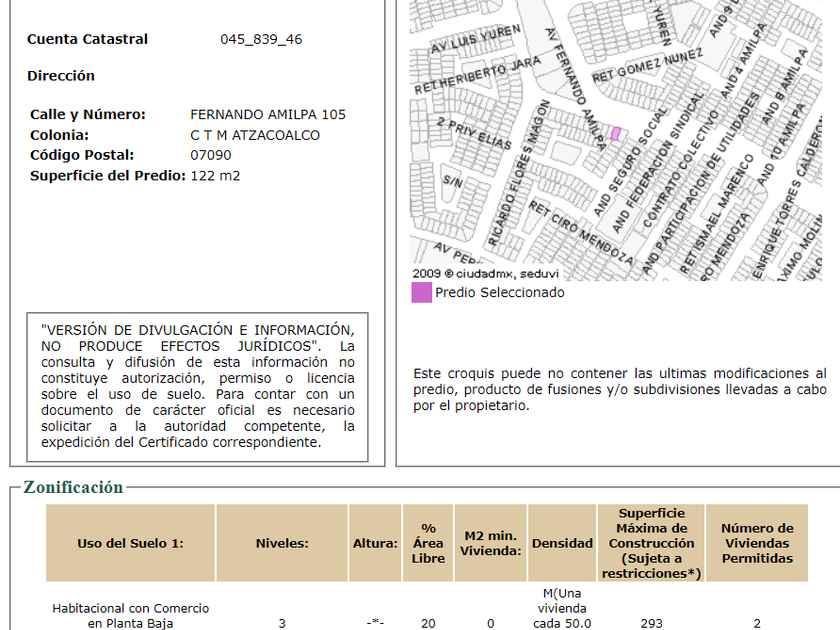Click the 'Código Postal:' label
Image resolution: width=840 pixels, height=630 pixels.
click(82, 155)
